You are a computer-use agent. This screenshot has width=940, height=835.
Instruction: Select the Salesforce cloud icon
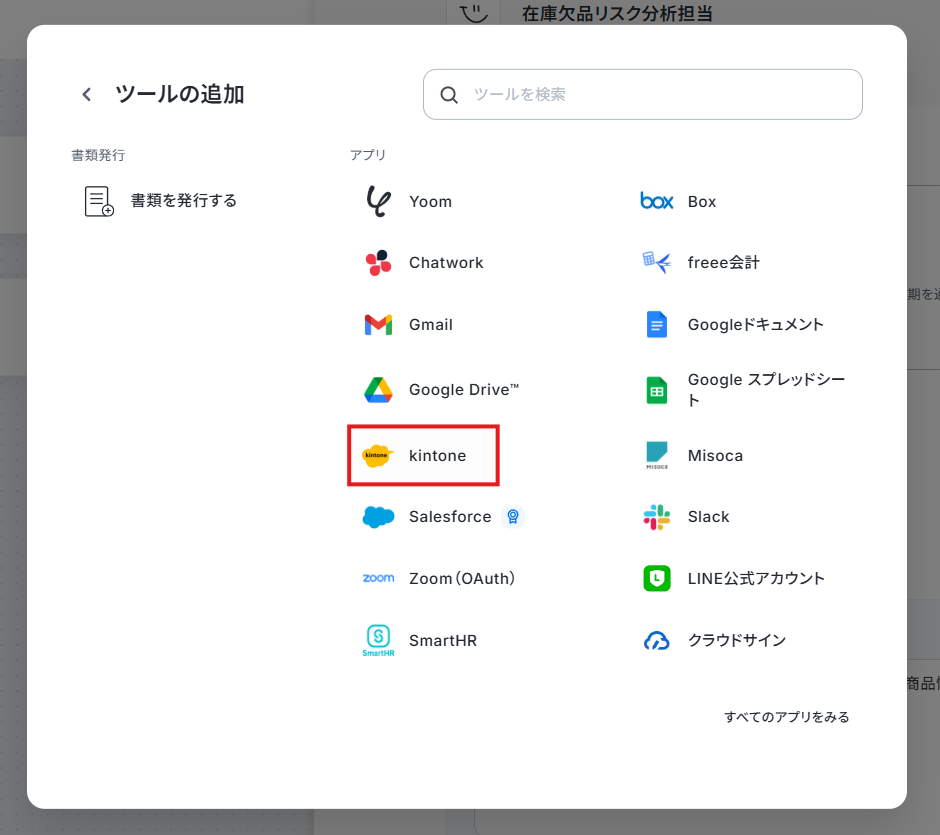pyautogui.click(x=378, y=517)
